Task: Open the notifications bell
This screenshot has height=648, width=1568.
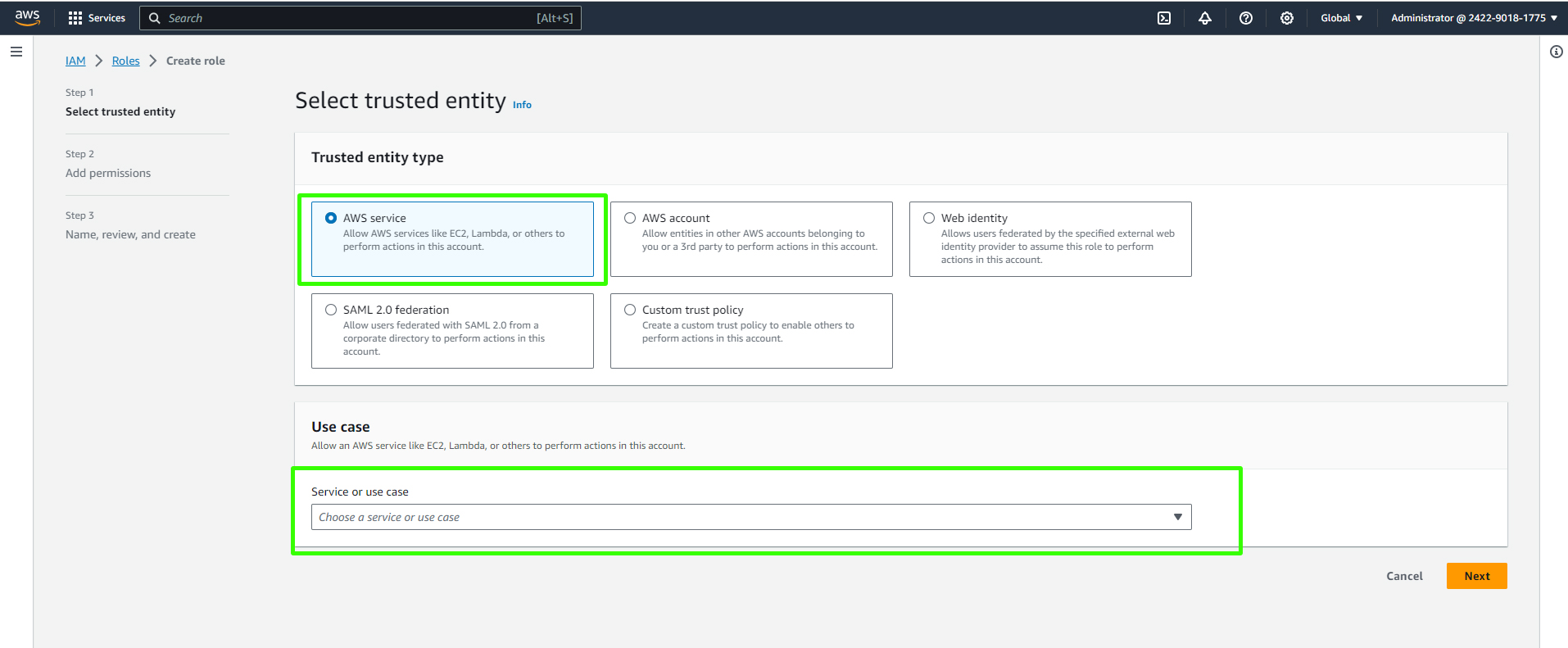Action: pyautogui.click(x=1204, y=18)
